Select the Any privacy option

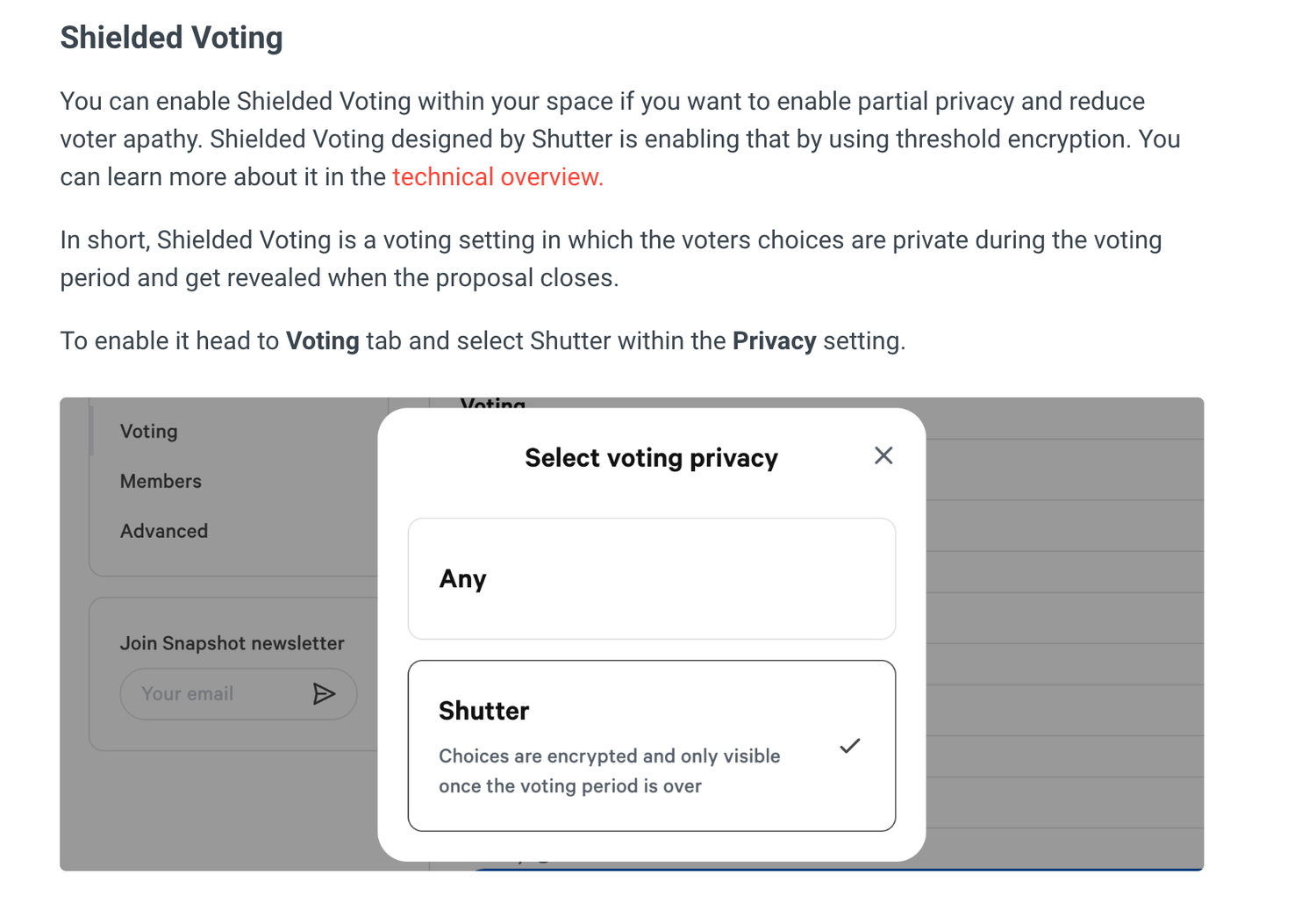coord(651,578)
